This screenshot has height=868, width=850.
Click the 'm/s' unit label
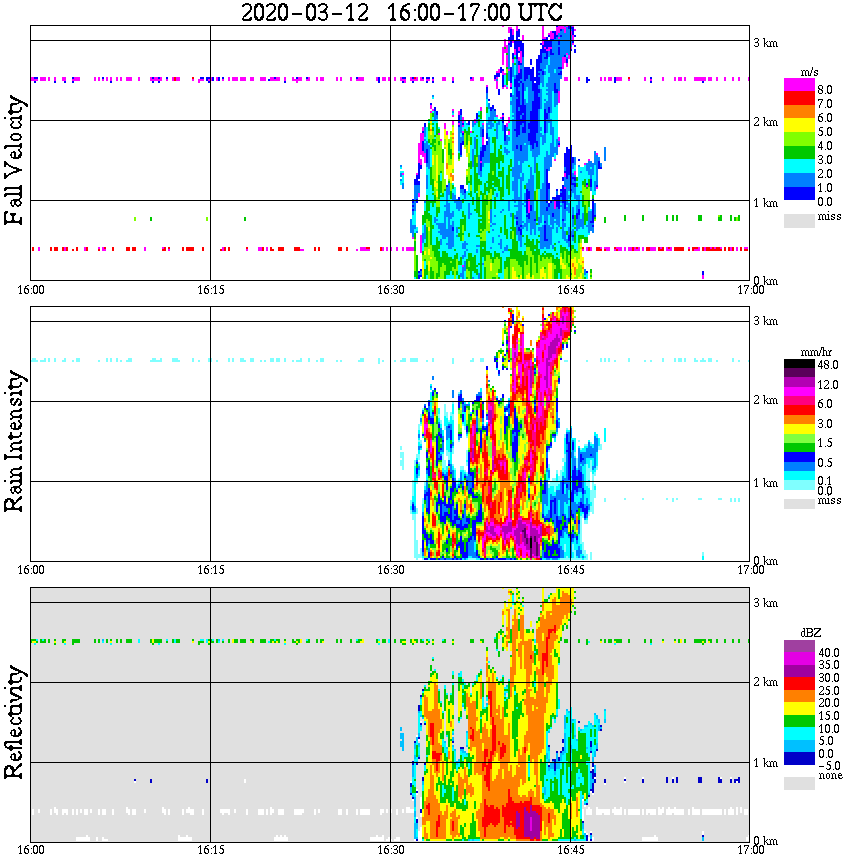pyautogui.click(x=809, y=73)
